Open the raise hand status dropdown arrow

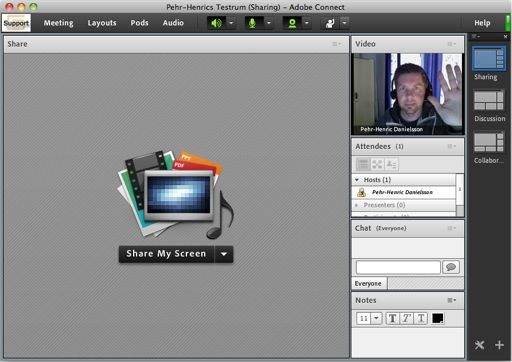point(345,23)
